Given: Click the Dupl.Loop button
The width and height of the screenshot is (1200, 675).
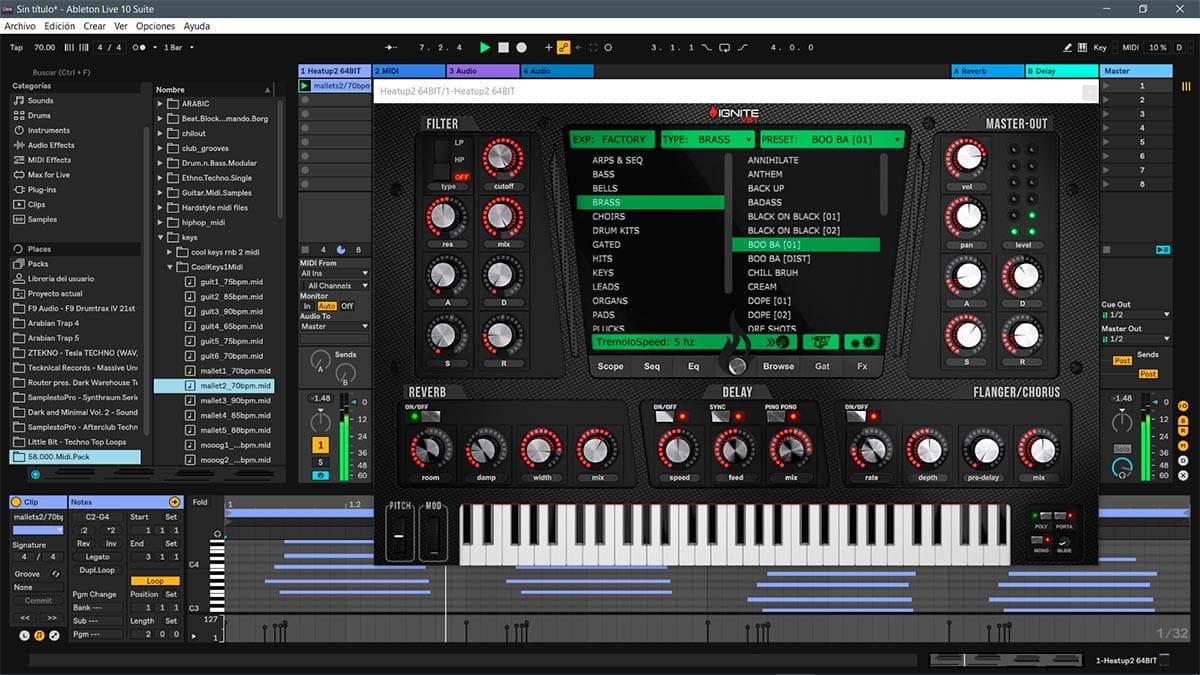Looking at the screenshot, I should click(x=97, y=570).
